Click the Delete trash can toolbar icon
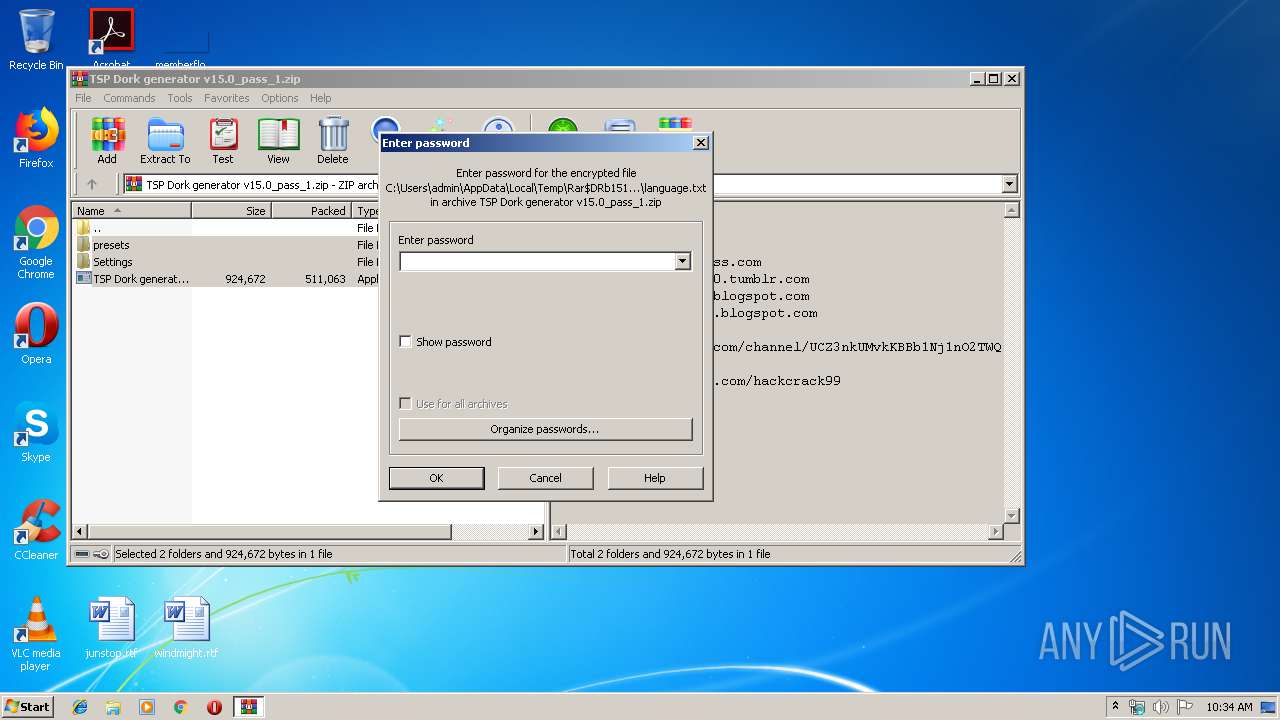The width and height of the screenshot is (1280, 720). point(333,140)
